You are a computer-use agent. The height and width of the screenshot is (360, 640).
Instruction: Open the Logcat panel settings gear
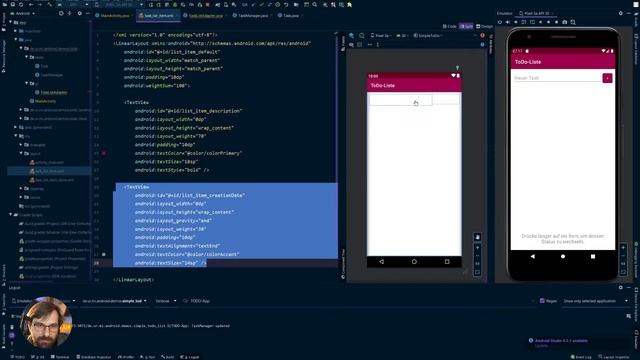[x=620, y=287]
